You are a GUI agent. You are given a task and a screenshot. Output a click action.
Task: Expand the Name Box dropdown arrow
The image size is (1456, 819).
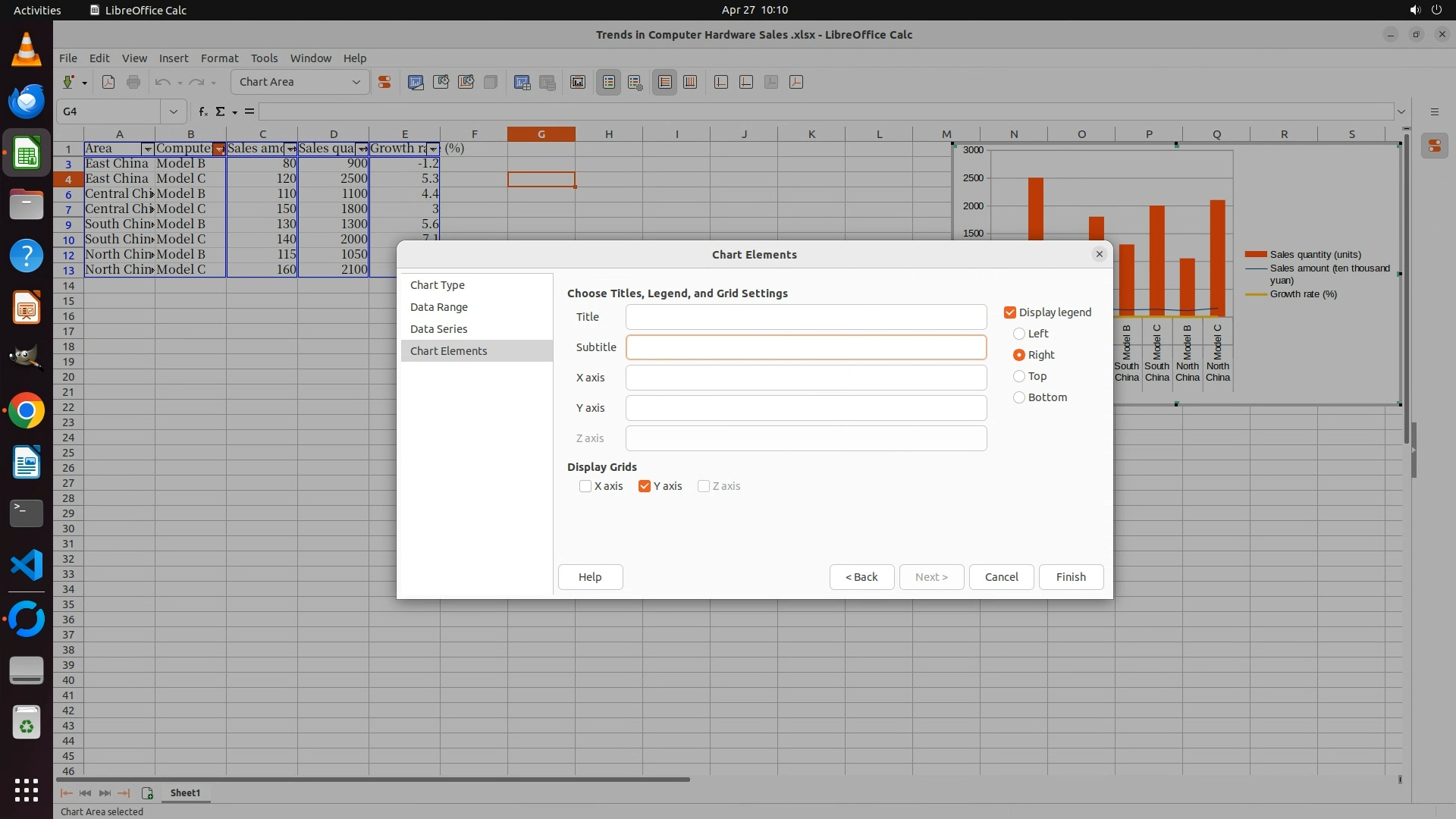(x=173, y=111)
